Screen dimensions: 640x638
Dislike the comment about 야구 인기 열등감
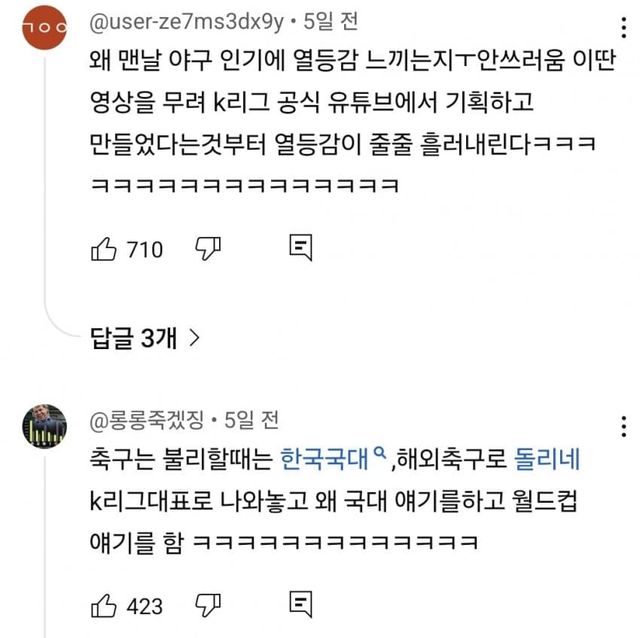click(x=207, y=248)
